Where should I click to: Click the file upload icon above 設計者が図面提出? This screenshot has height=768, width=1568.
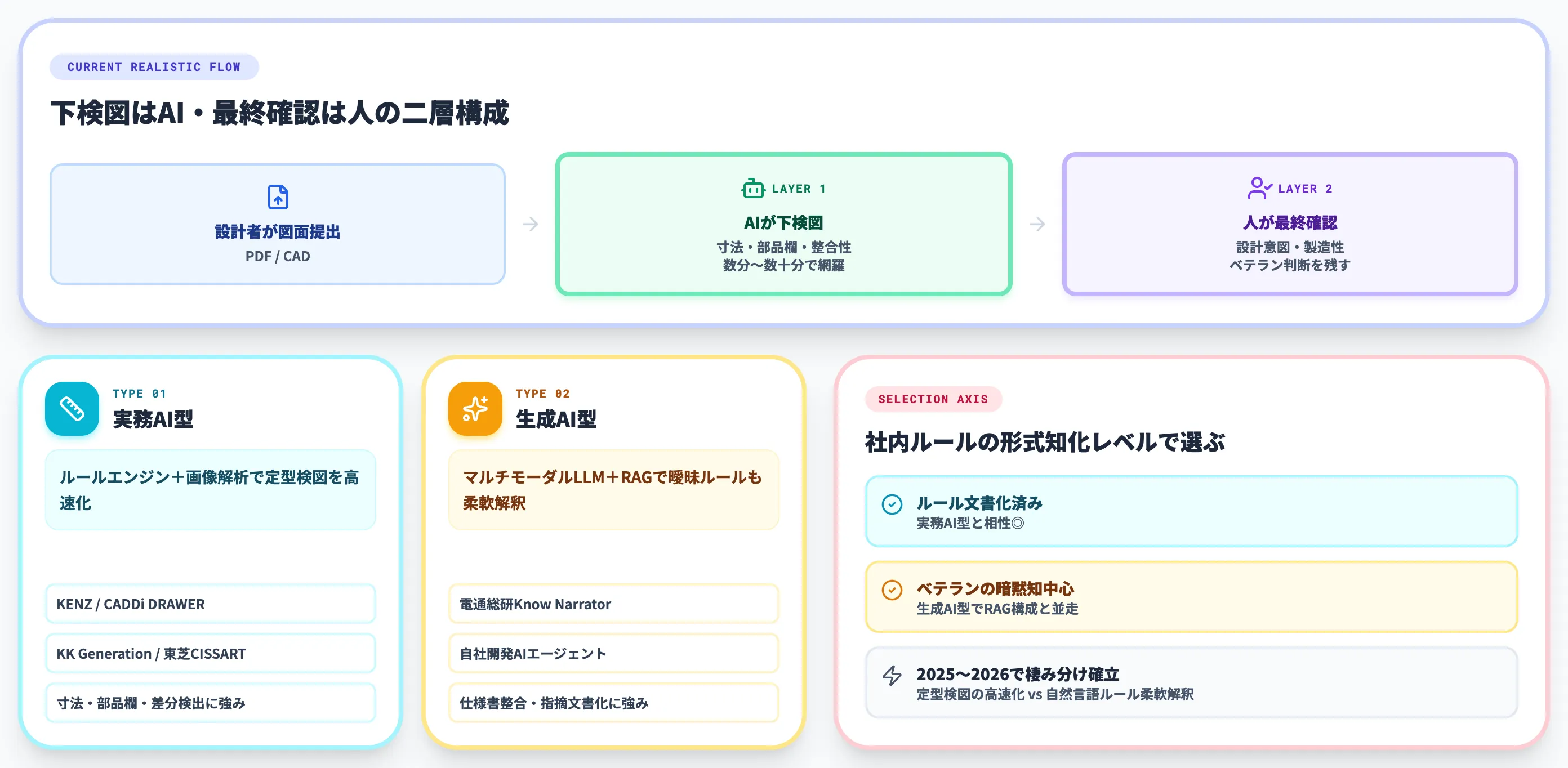point(278,197)
